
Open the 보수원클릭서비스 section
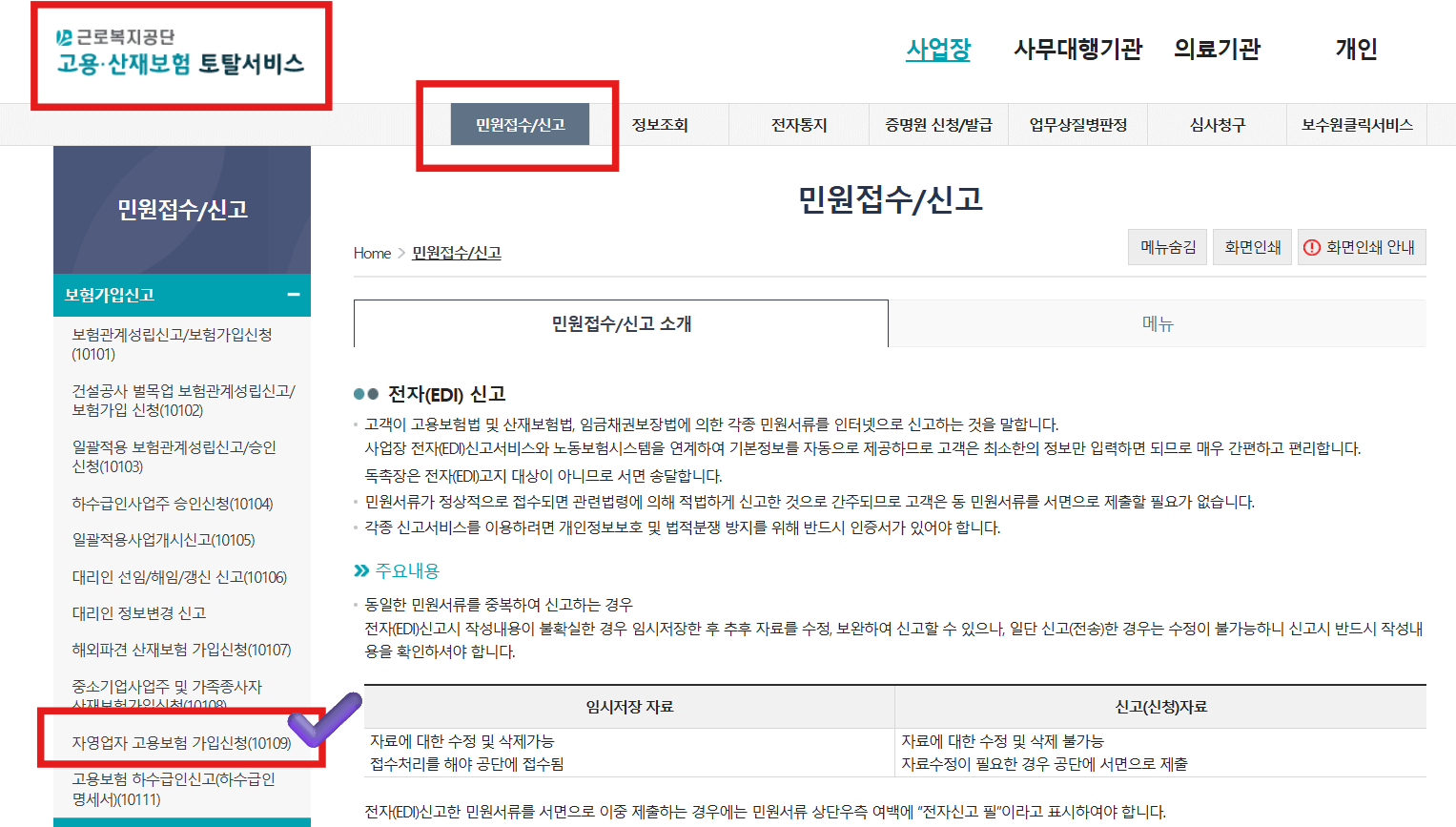click(1356, 124)
